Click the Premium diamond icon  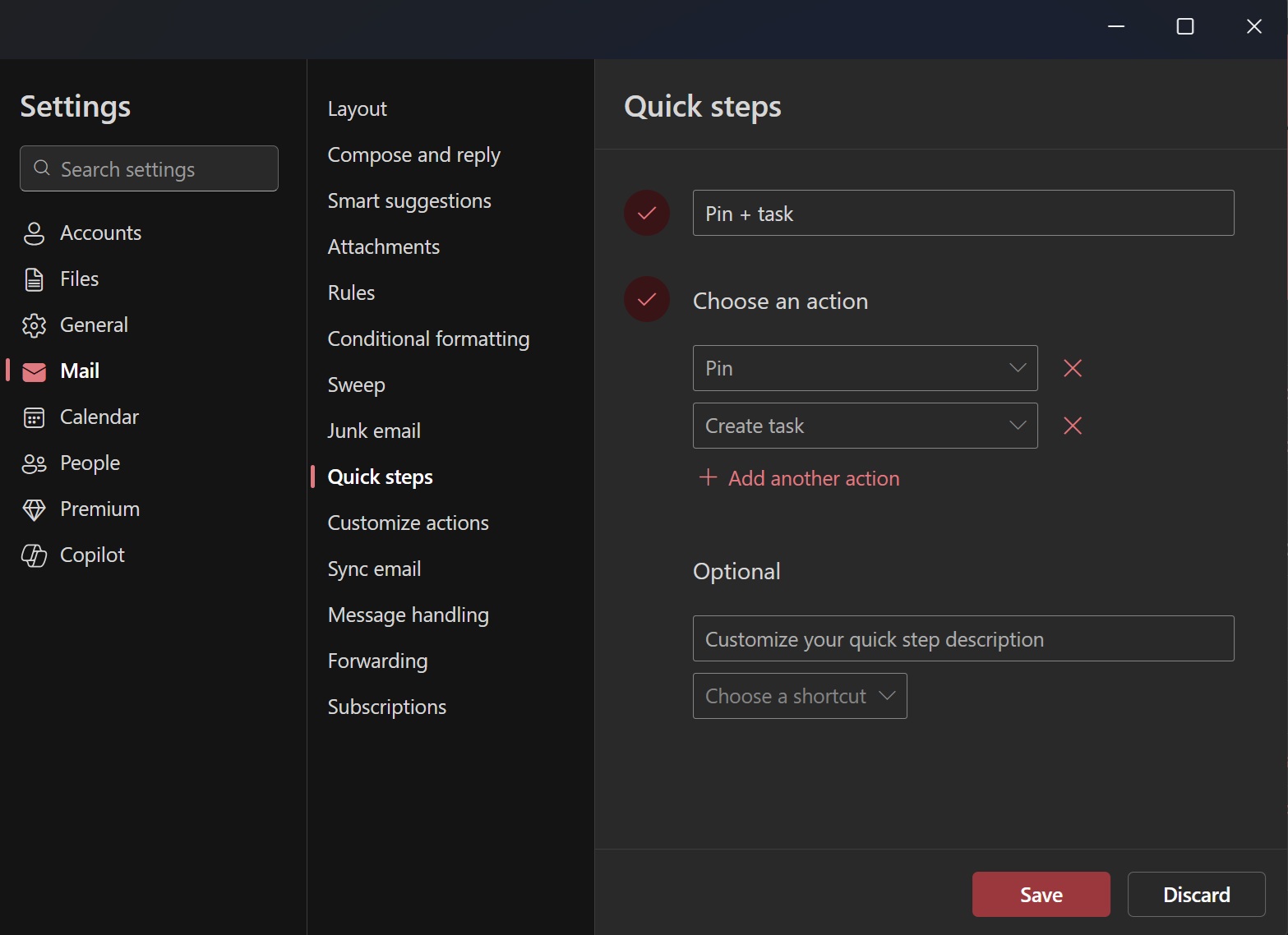coord(34,509)
